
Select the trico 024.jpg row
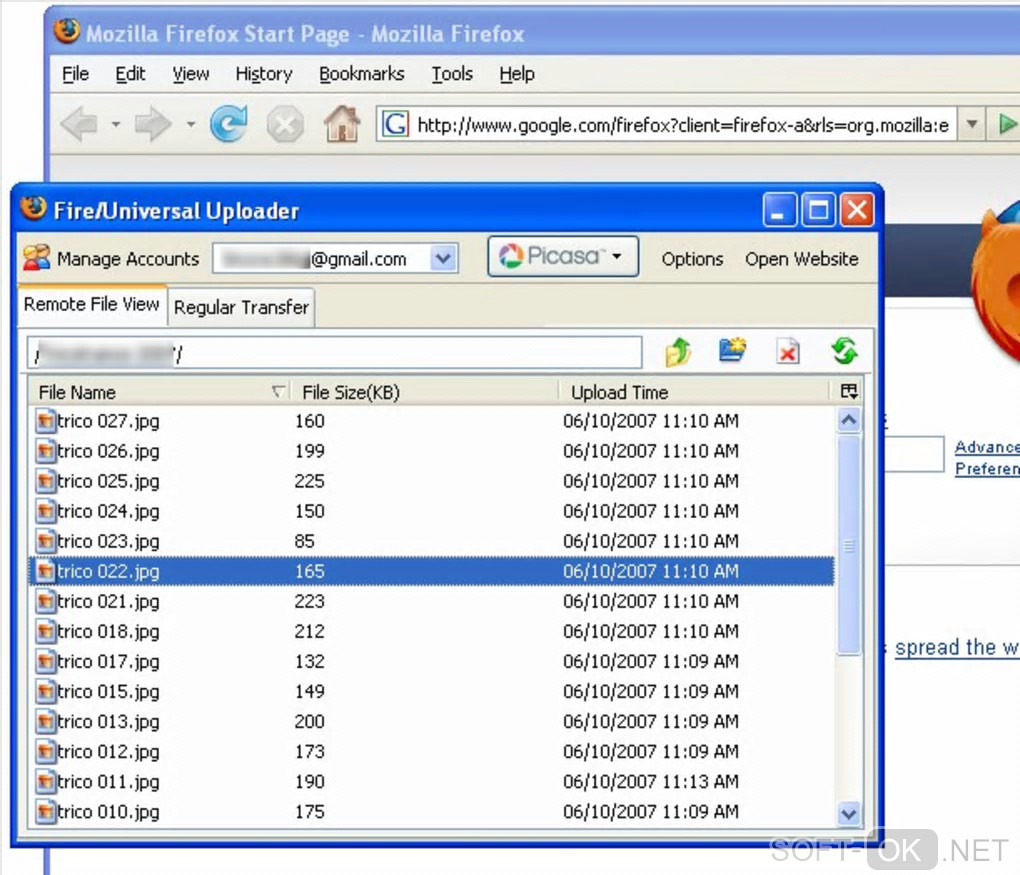[431, 511]
